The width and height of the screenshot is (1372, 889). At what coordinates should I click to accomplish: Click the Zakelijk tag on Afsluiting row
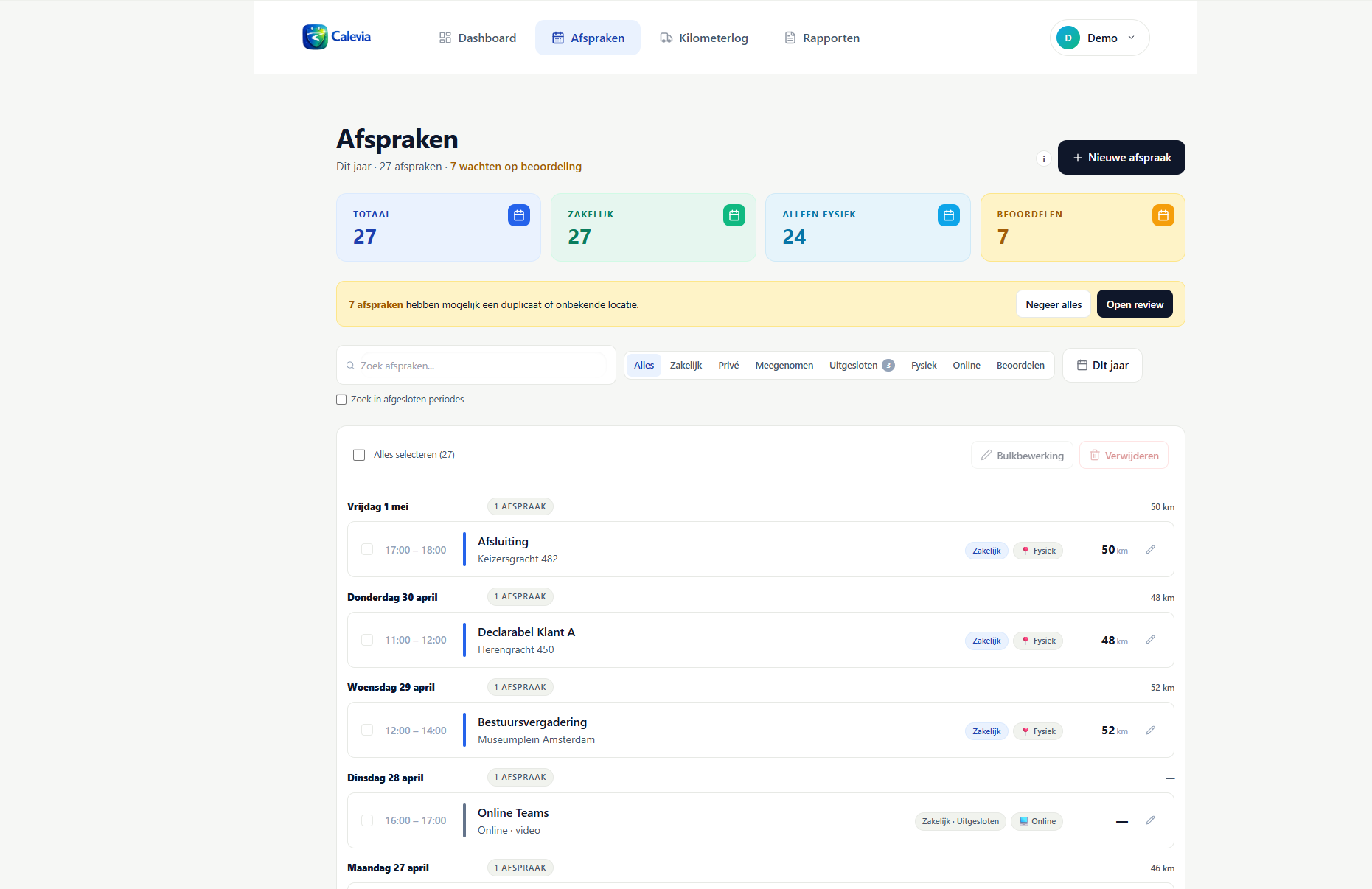tap(986, 551)
